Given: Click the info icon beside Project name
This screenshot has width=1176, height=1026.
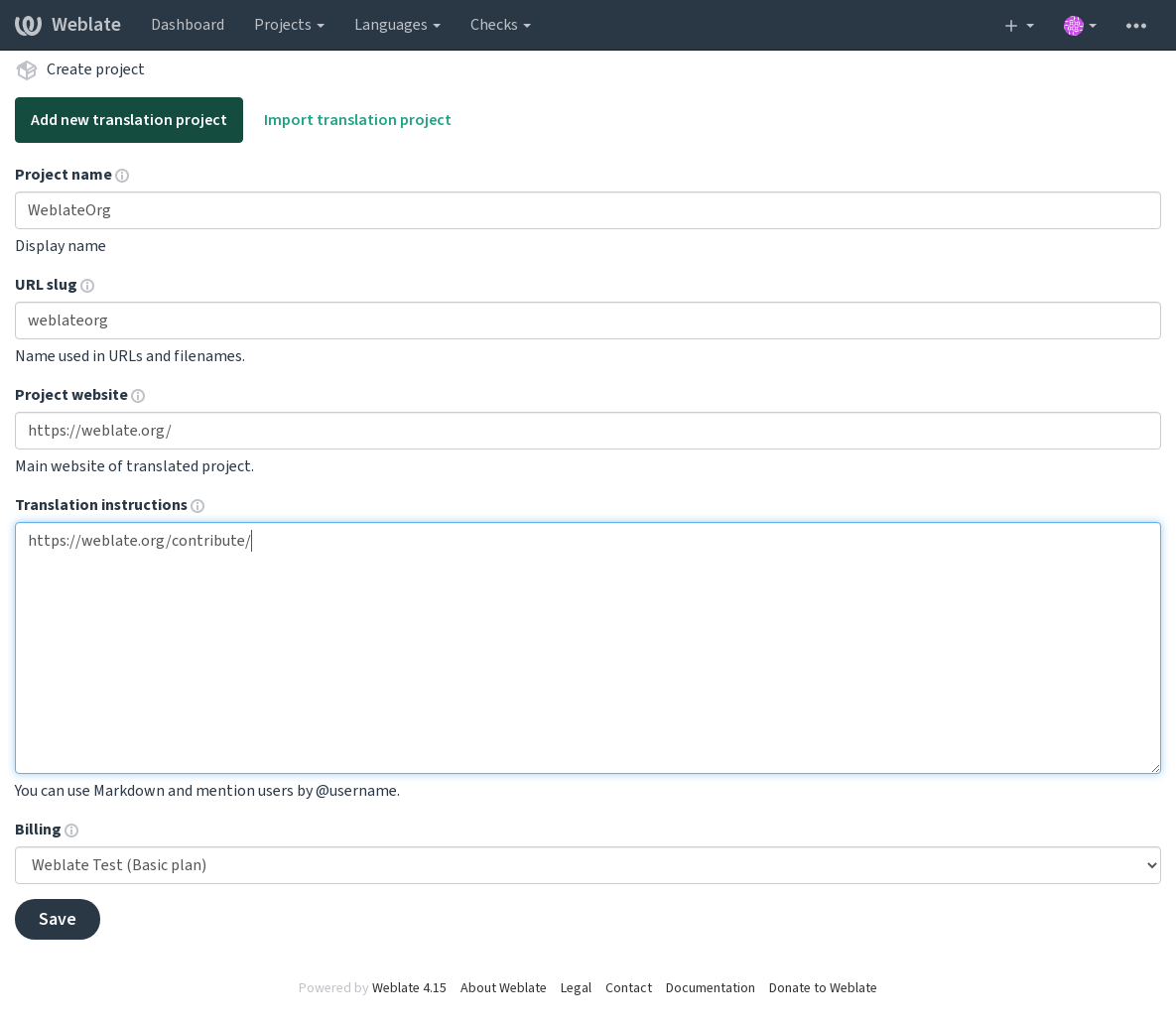Looking at the screenshot, I should [122, 176].
